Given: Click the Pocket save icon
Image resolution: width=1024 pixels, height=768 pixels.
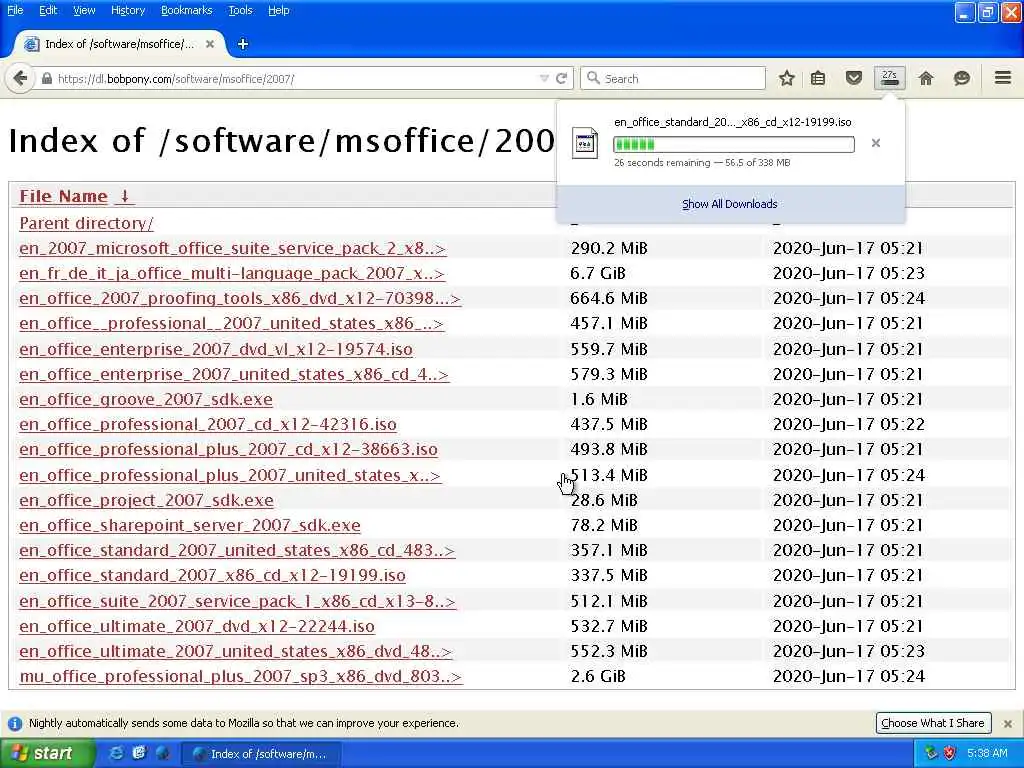Looking at the screenshot, I should tap(854, 78).
